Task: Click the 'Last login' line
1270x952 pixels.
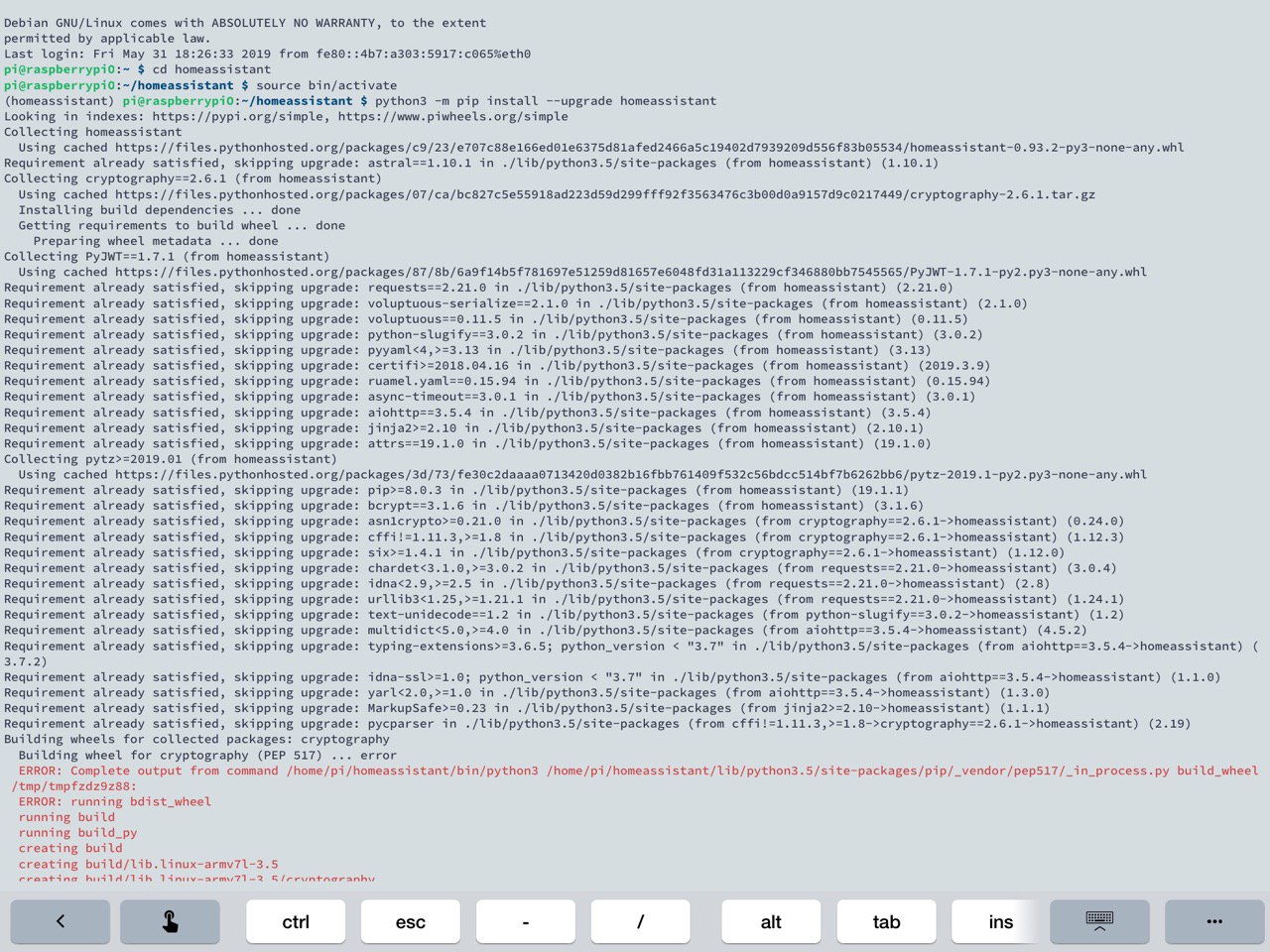Action: point(267,54)
